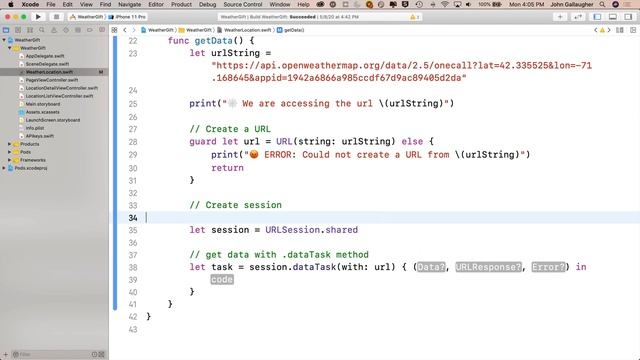
Task: Select the Data? placeholder token
Action: click(431, 267)
